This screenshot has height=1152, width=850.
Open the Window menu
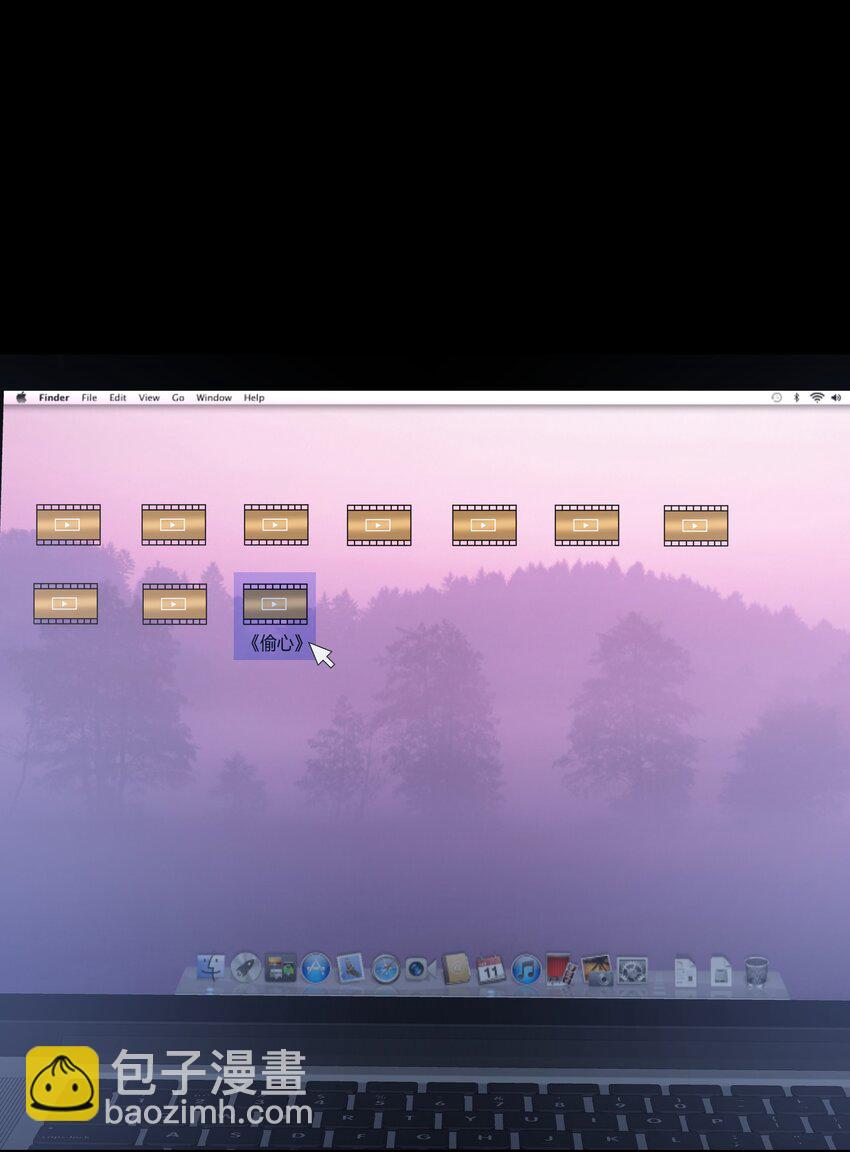214,398
